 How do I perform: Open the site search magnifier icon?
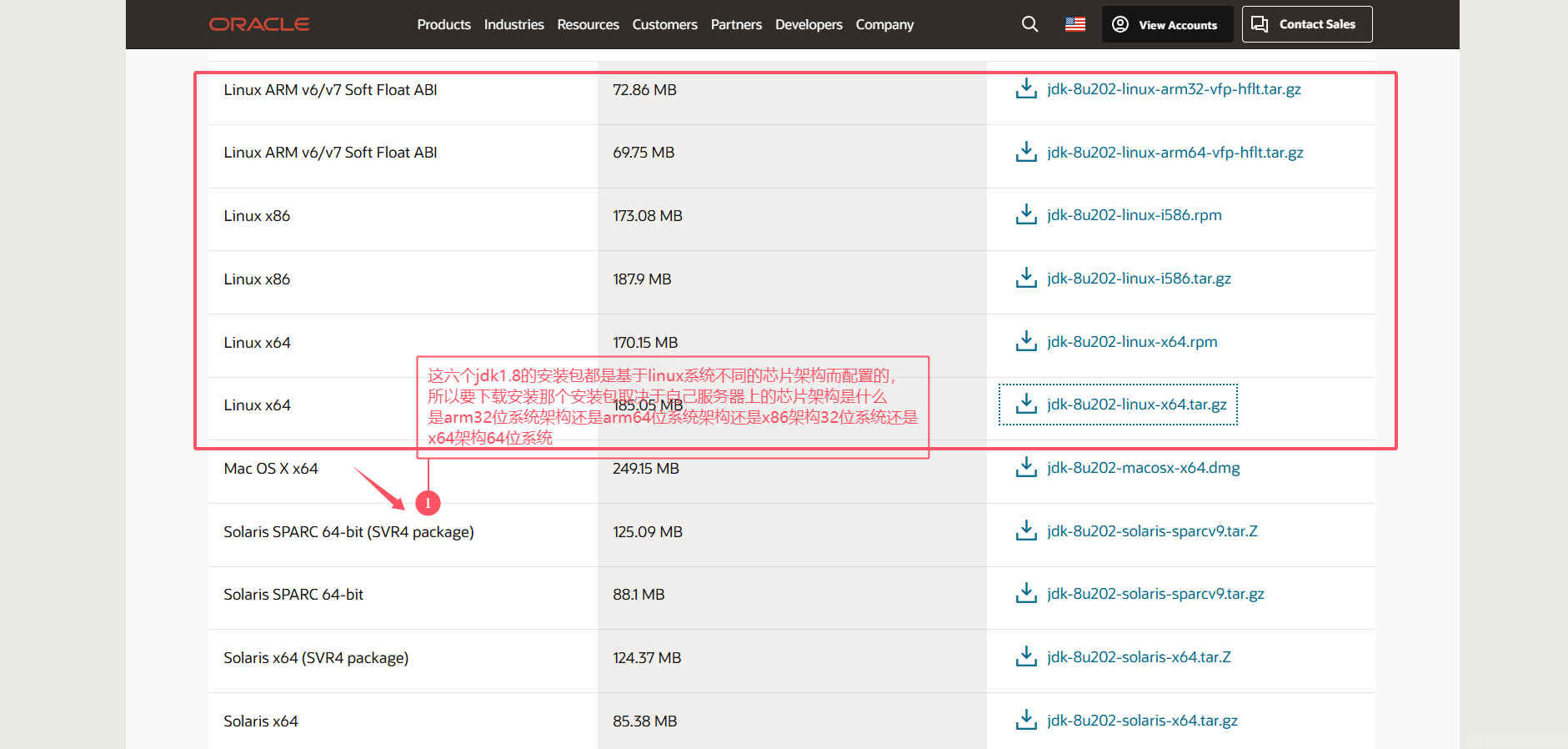[x=1029, y=24]
